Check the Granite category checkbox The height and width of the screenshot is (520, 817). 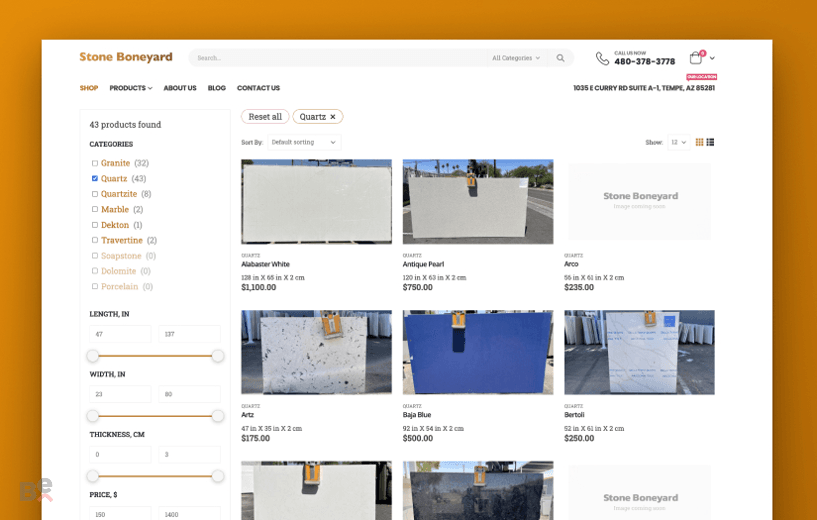(95, 163)
